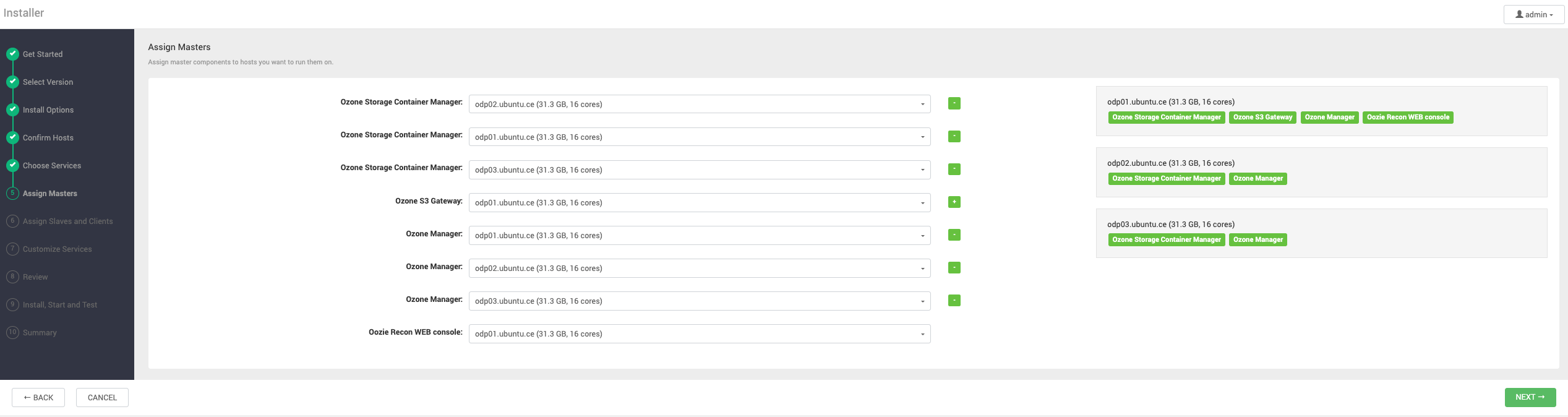The height and width of the screenshot is (417, 1568).
Task: Select the Customize Services step
Action: click(58, 249)
